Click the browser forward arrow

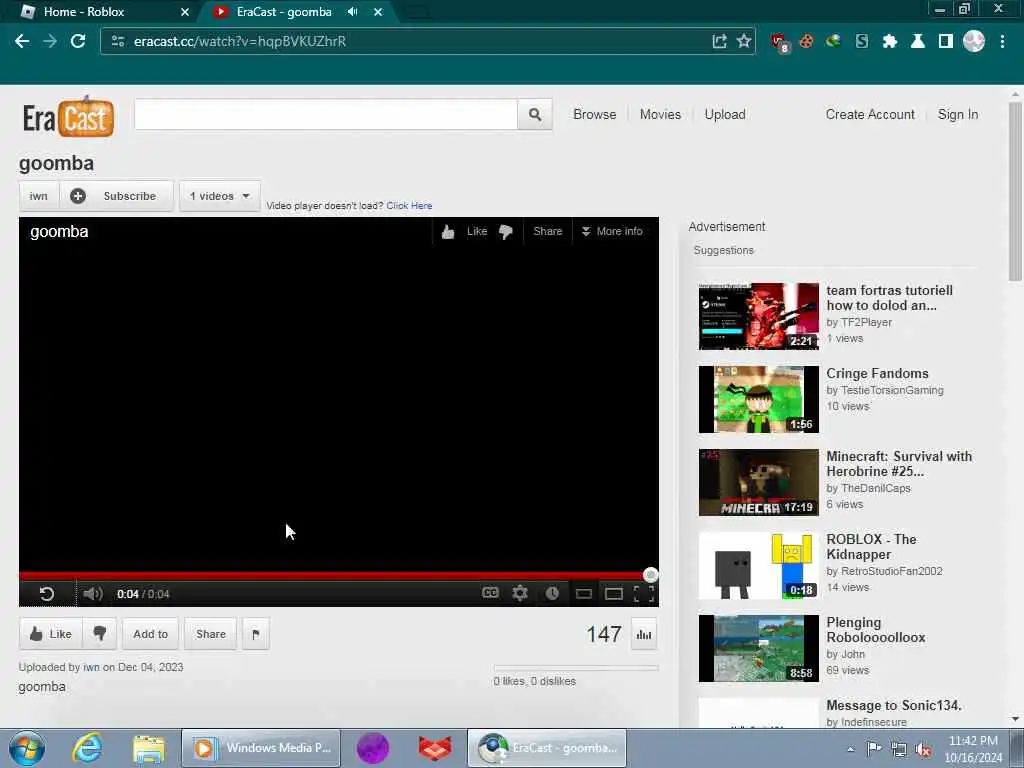pos(50,41)
